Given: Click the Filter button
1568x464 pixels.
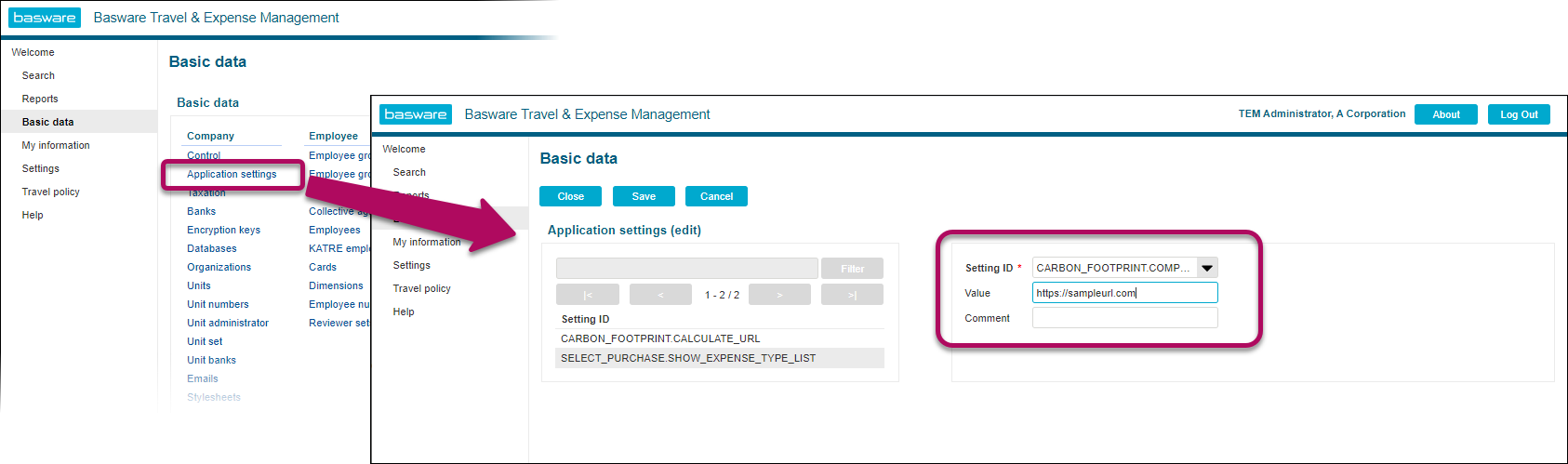Looking at the screenshot, I should 853,269.
